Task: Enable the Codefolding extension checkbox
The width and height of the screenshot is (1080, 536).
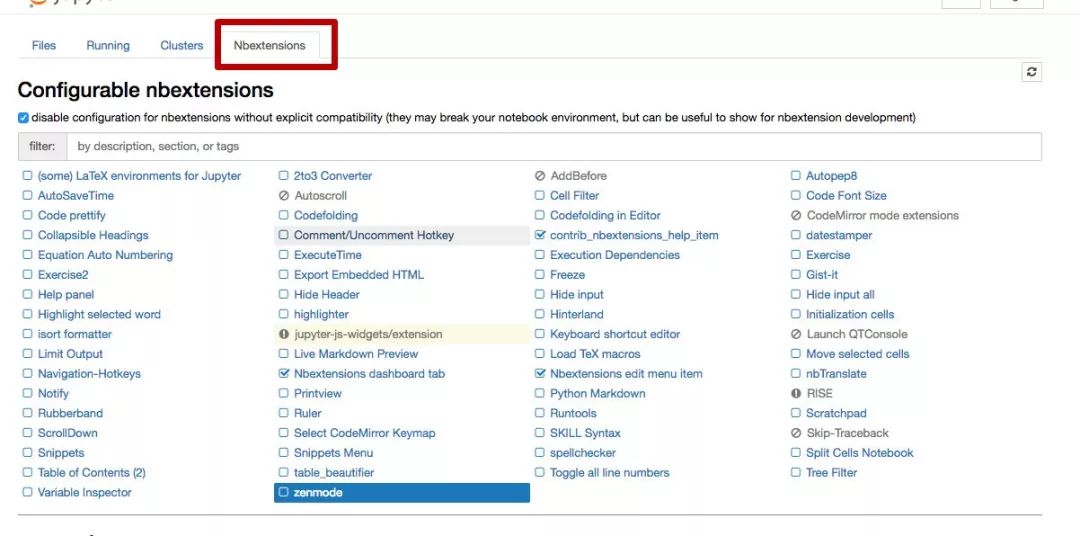Action: pyautogui.click(x=284, y=216)
